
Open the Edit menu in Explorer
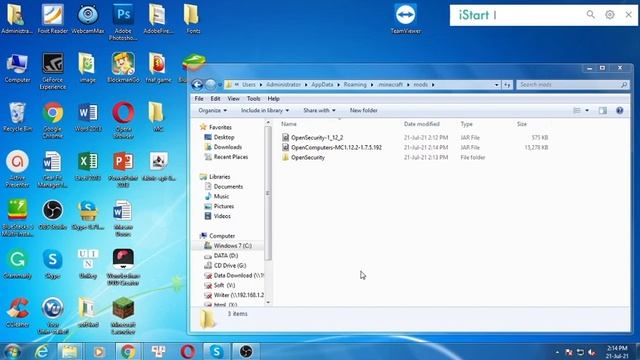click(x=216, y=99)
